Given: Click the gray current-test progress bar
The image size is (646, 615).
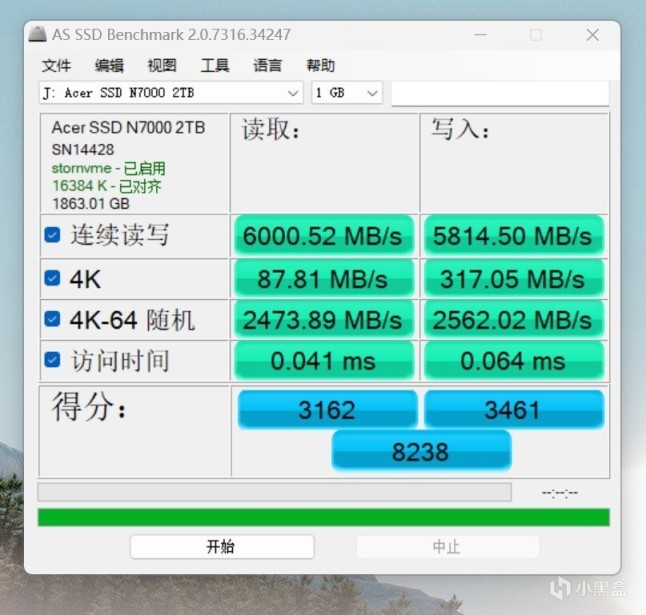Looking at the screenshot, I should tap(274, 492).
